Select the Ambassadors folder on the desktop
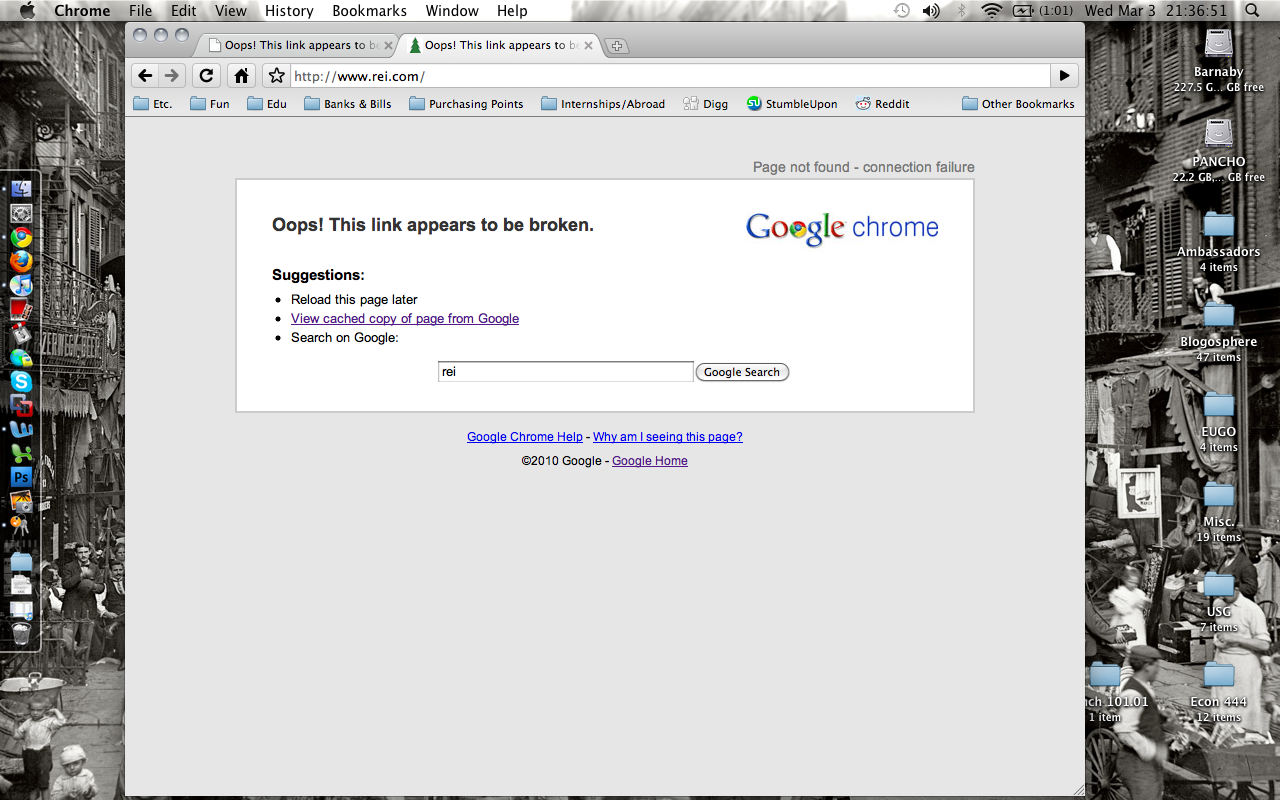This screenshot has width=1280, height=800. (x=1218, y=240)
